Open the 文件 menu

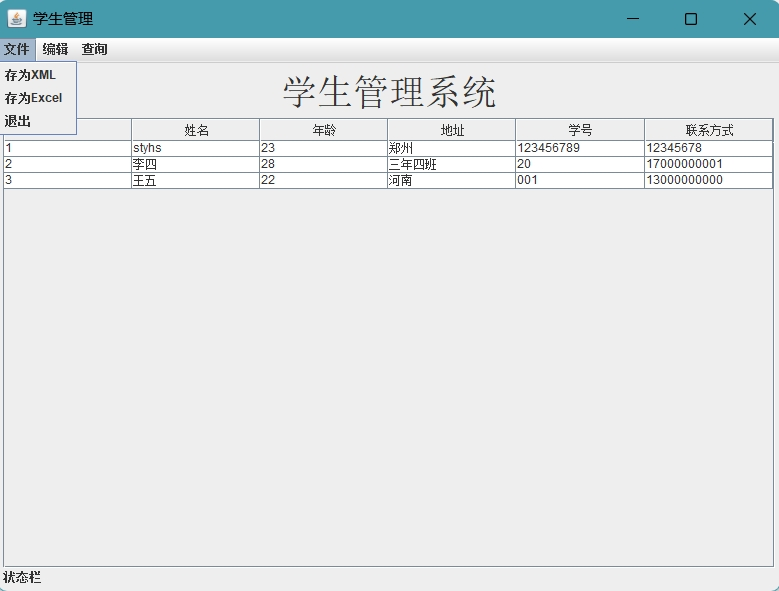coord(17,49)
